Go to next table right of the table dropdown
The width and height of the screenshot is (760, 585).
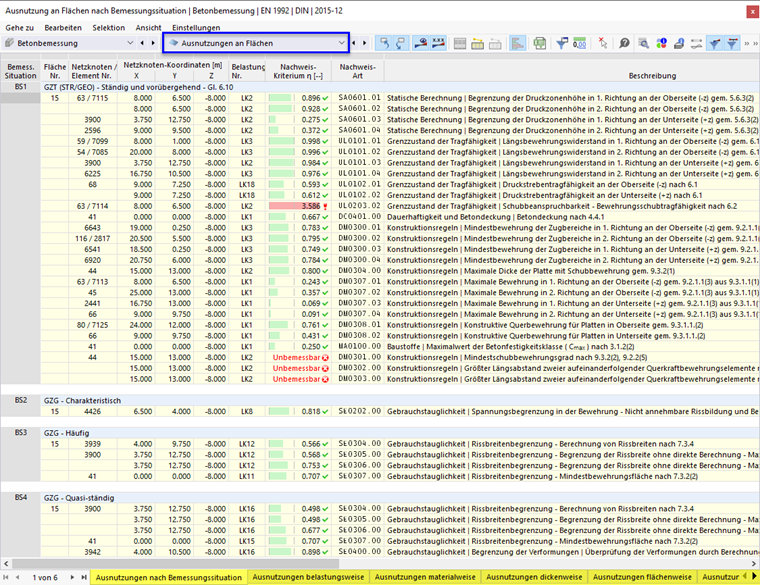pyautogui.click(x=364, y=43)
